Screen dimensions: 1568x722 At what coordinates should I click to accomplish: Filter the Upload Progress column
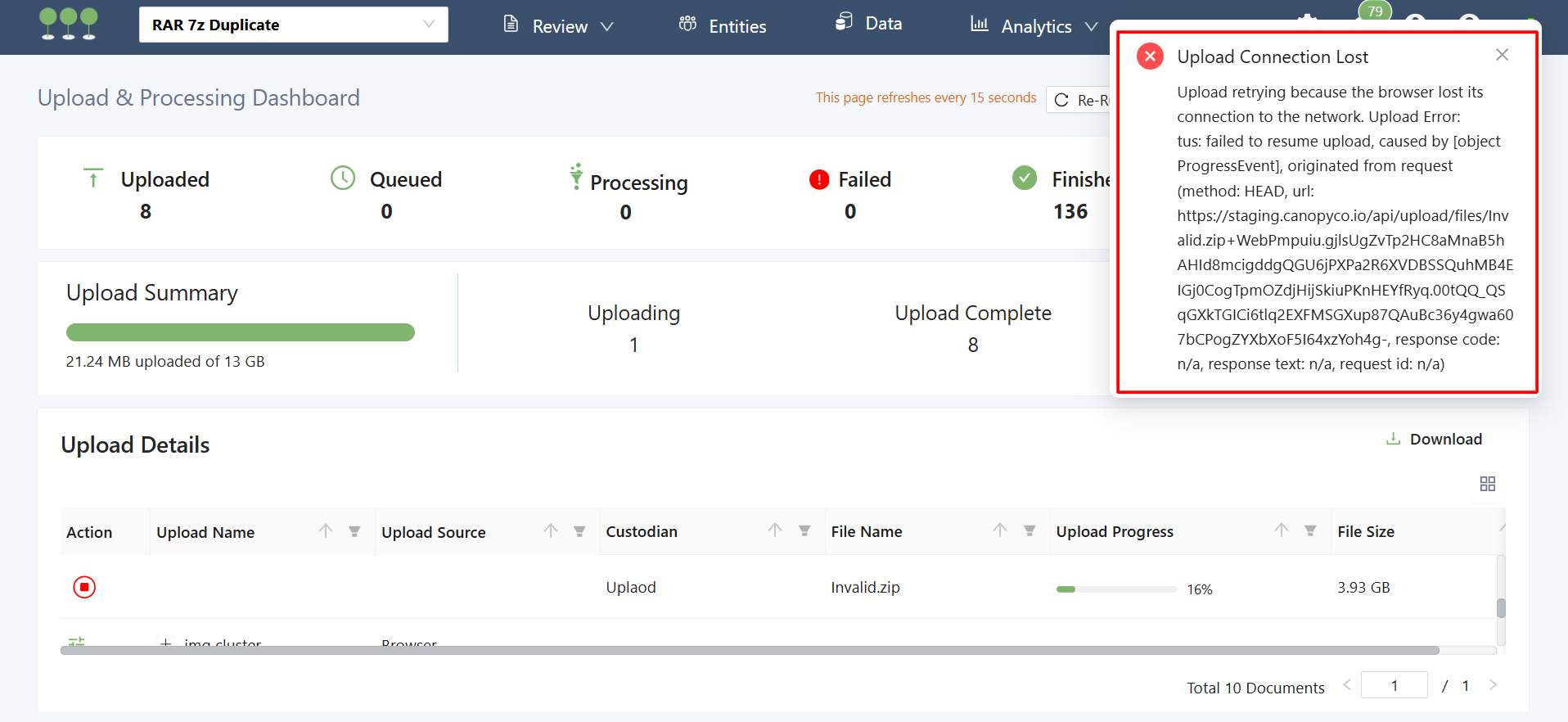[x=1310, y=530]
